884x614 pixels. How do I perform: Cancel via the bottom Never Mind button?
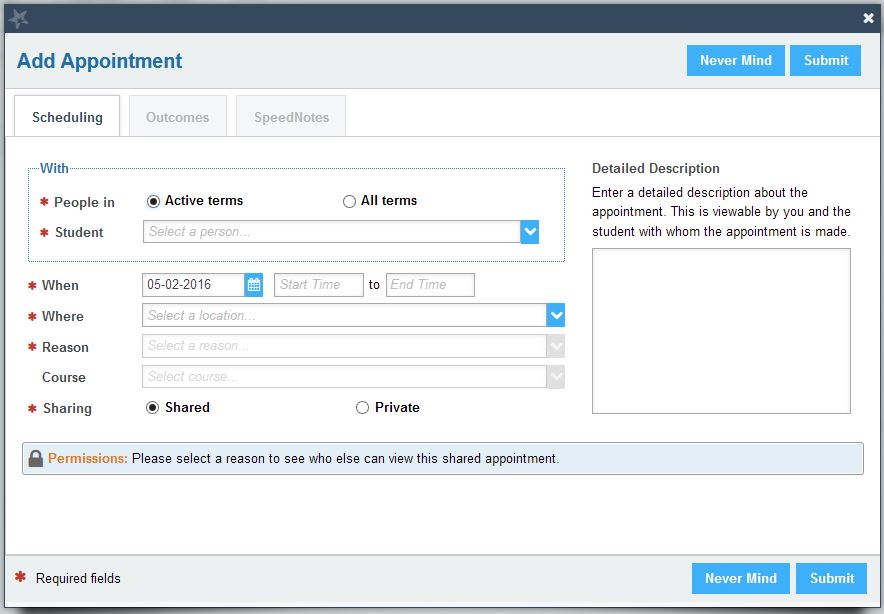coord(740,578)
